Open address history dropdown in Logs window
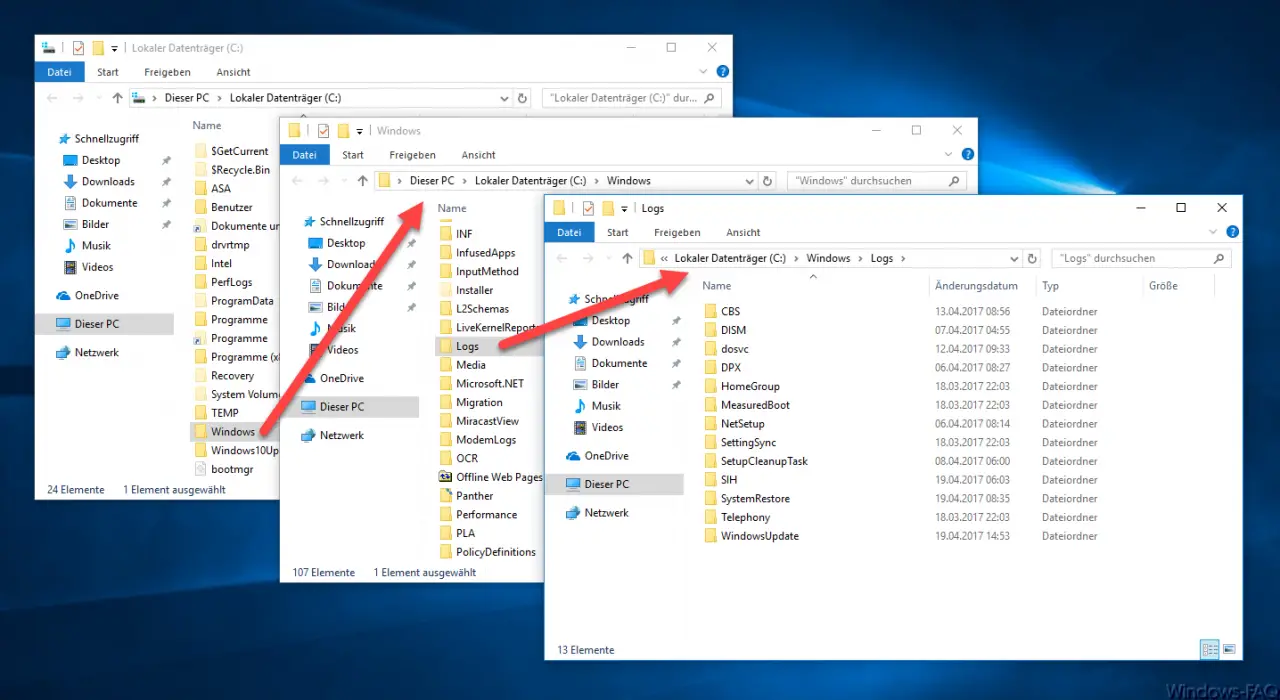1280x700 pixels. (x=1014, y=258)
